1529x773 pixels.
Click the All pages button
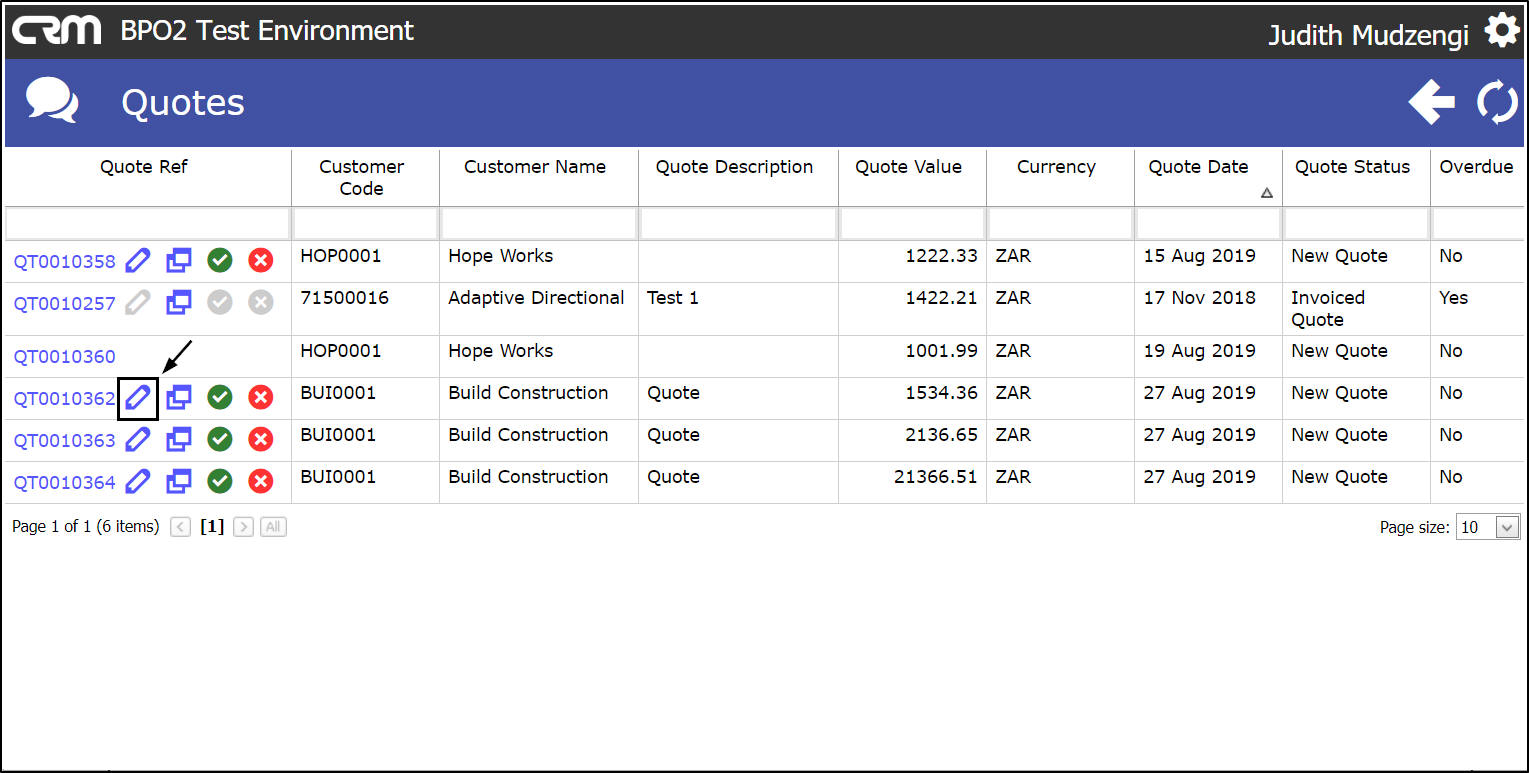[x=273, y=527]
